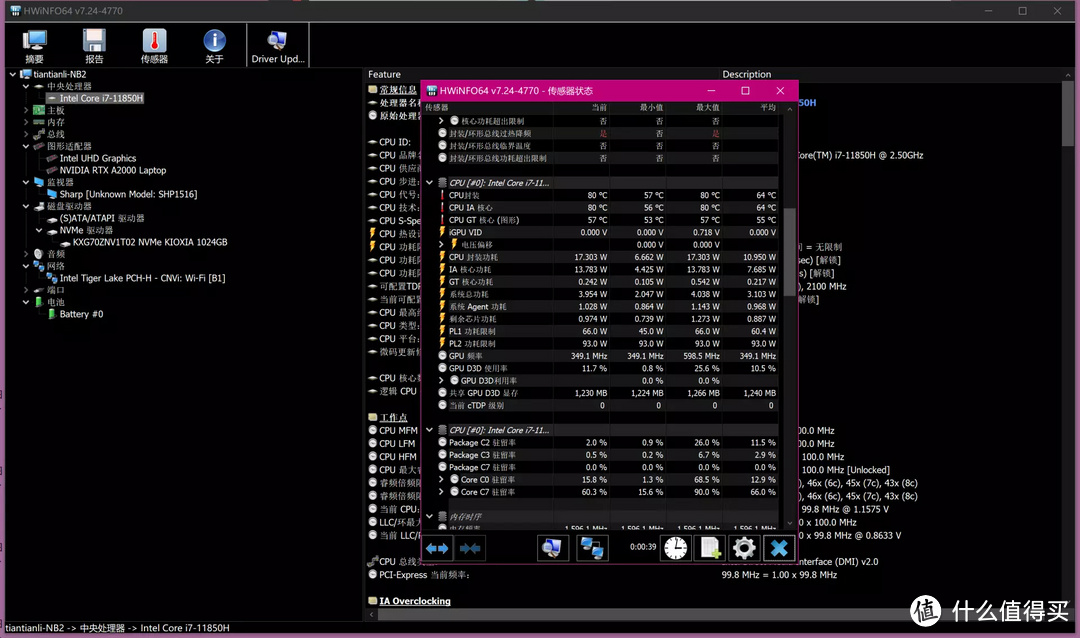Click the CPU封装 thermometer icon
The image size is (1080, 638).
[442, 196]
